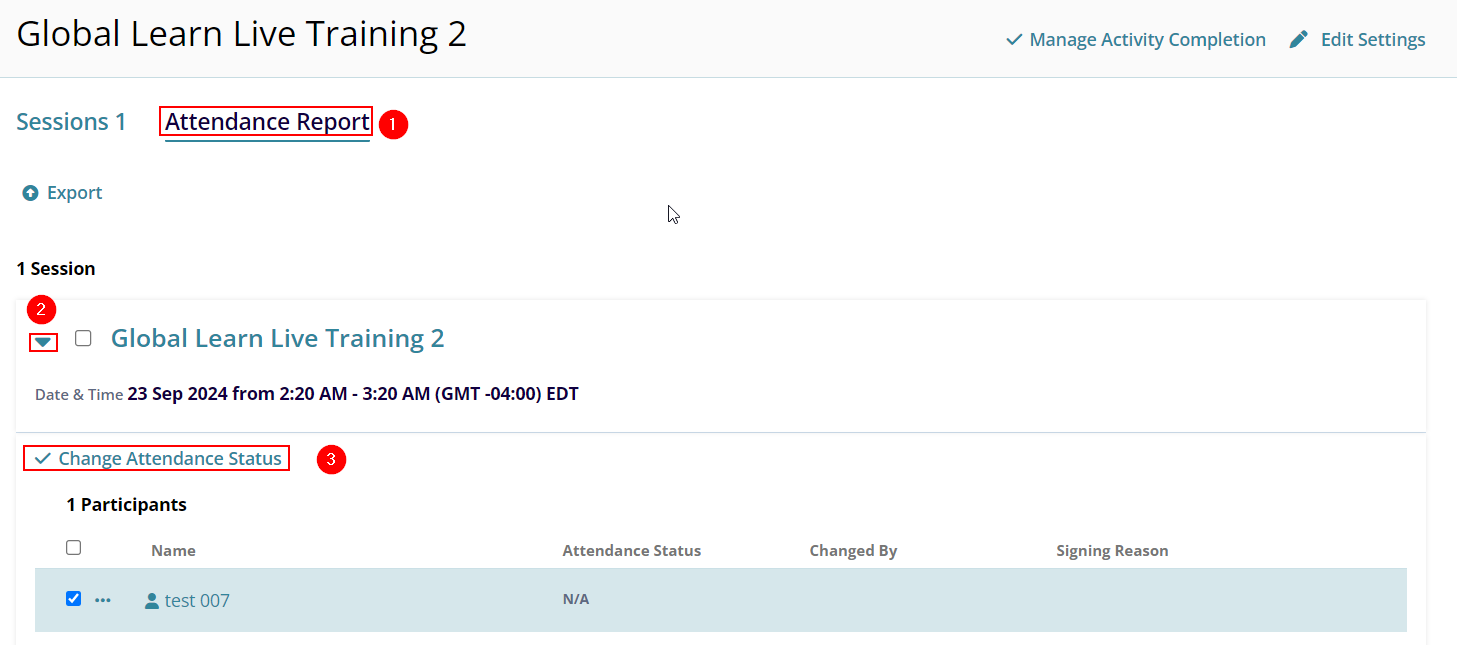The image size is (1457, 645).
Task: Uncheck the checkbox for test 007
Action: (x=73, y=599)
